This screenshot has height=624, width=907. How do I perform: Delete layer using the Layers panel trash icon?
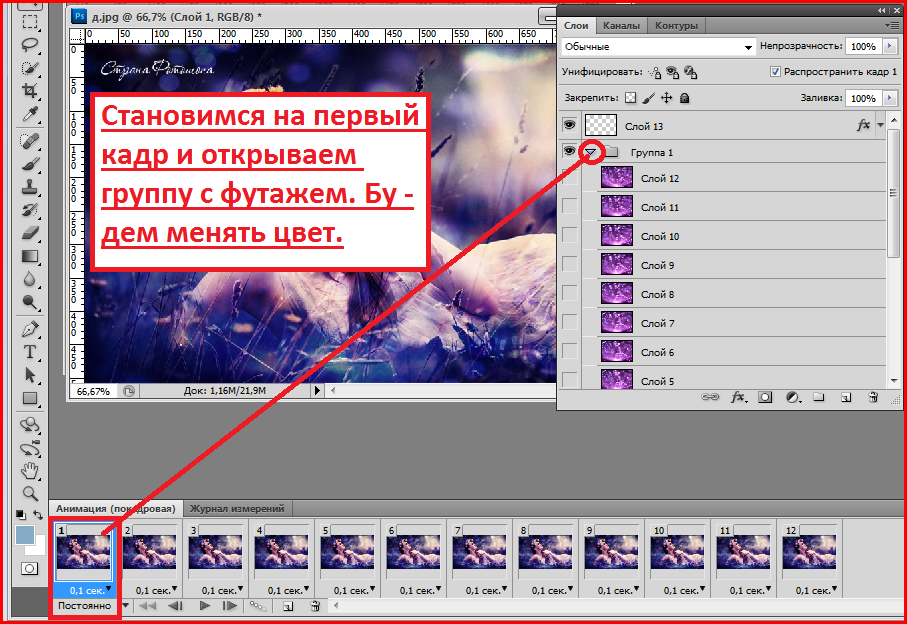point(873,397)
